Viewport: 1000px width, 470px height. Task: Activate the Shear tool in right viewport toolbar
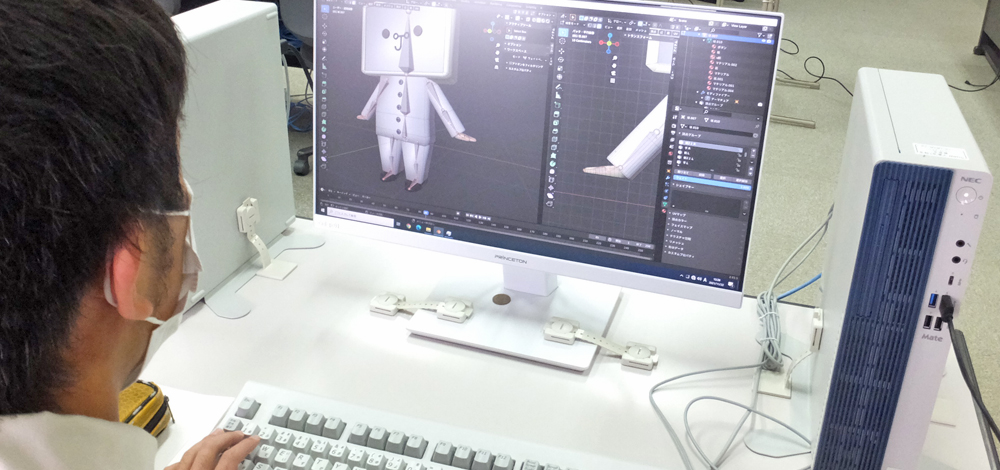click(551, 195)
